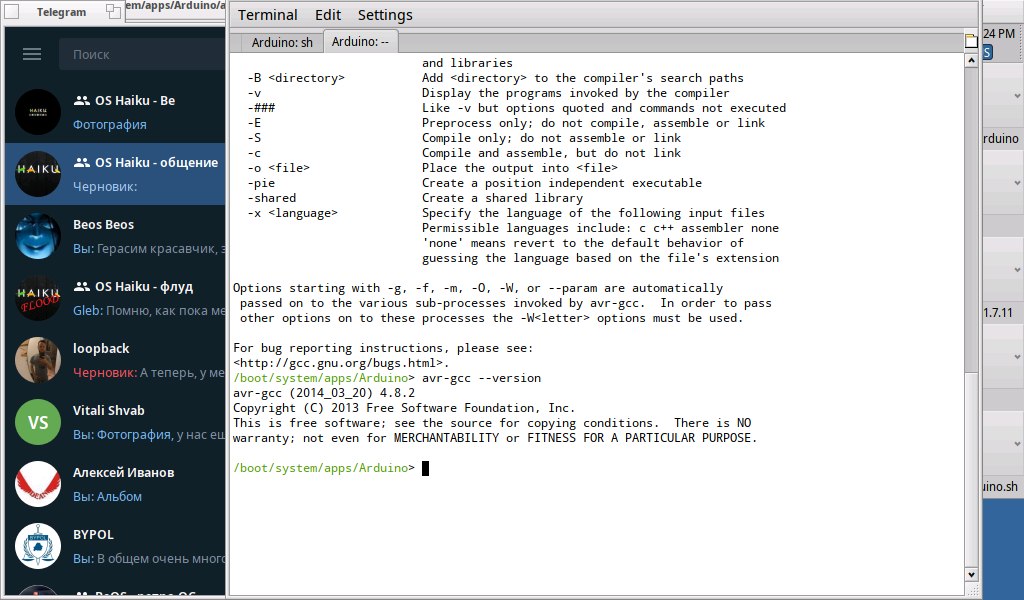
Task: Click the green VS avatar
Action: tap(38, 422)
